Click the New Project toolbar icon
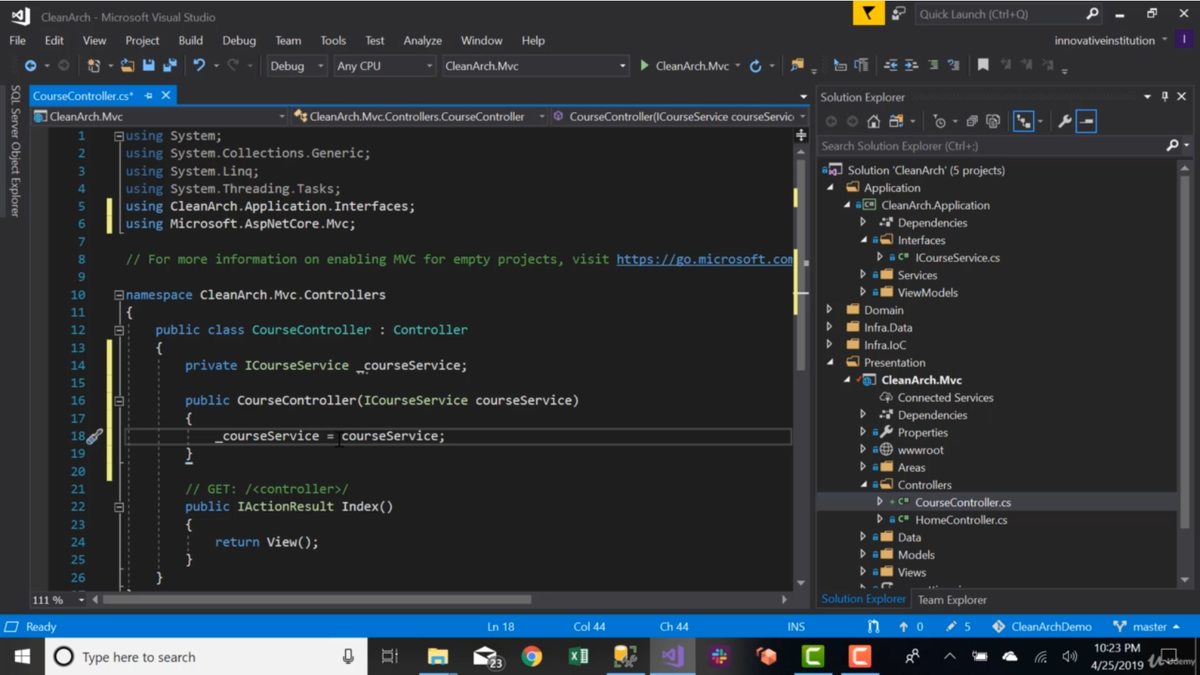Screen dimensions: 1200x675 click(93, 66)
